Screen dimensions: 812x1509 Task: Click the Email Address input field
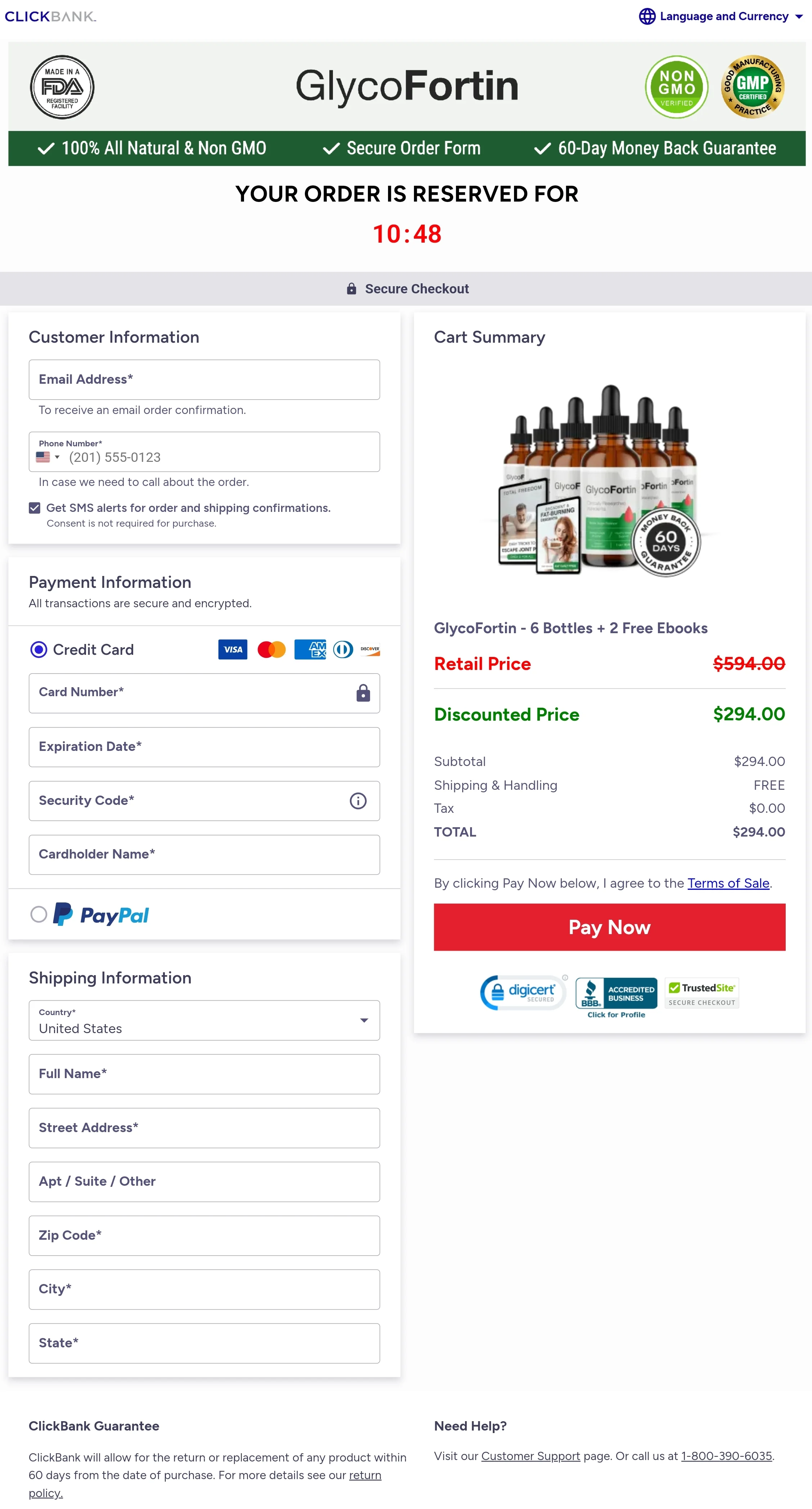click(x=204, y=379)
